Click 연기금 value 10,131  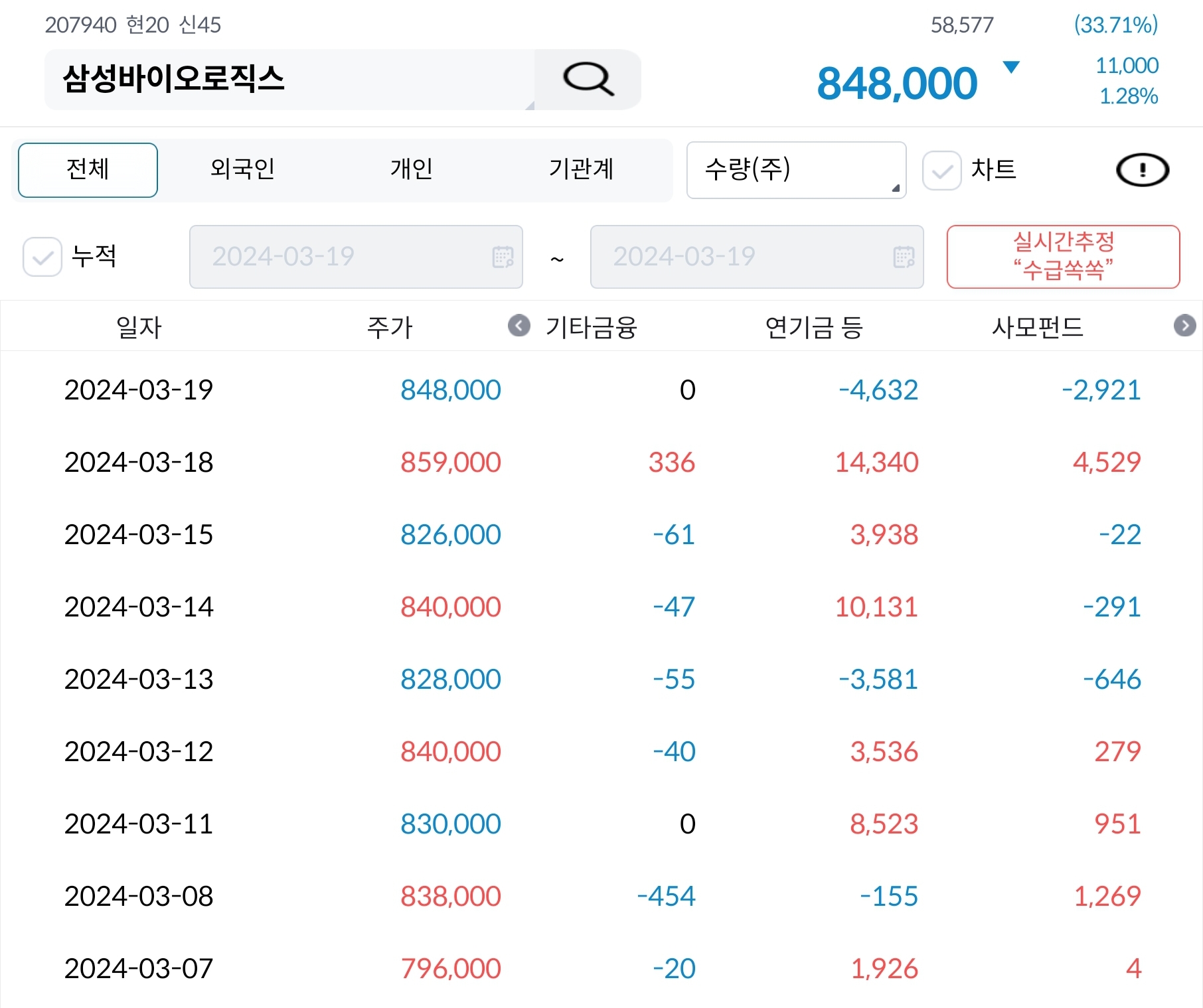[876, 607]
